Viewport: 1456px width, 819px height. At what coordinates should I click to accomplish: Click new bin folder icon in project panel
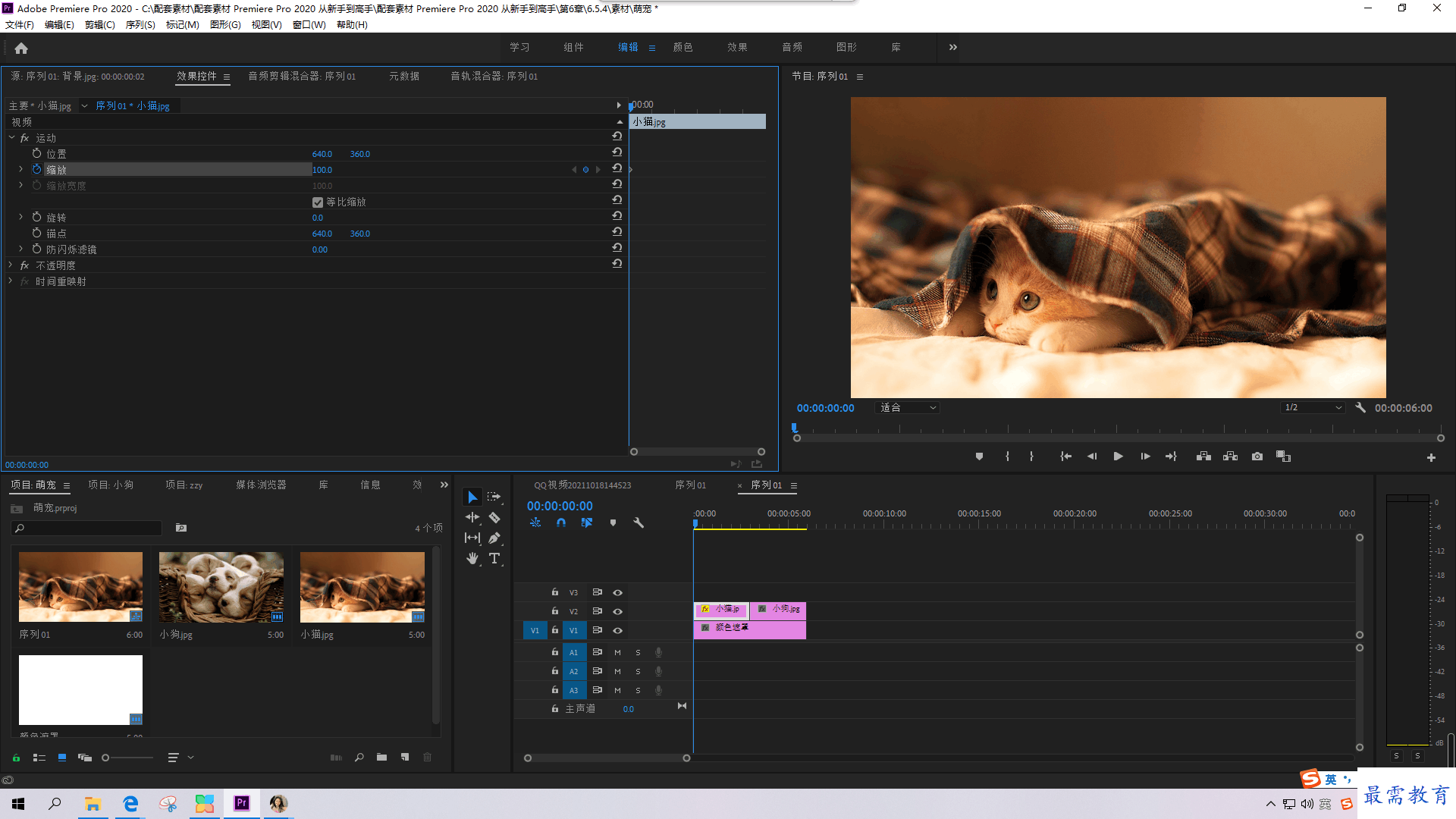[x=381, y=757]
